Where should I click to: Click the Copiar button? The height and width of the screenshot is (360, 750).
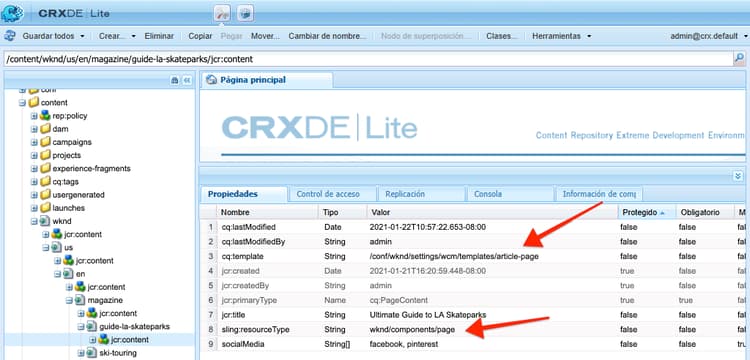(200, 36)
